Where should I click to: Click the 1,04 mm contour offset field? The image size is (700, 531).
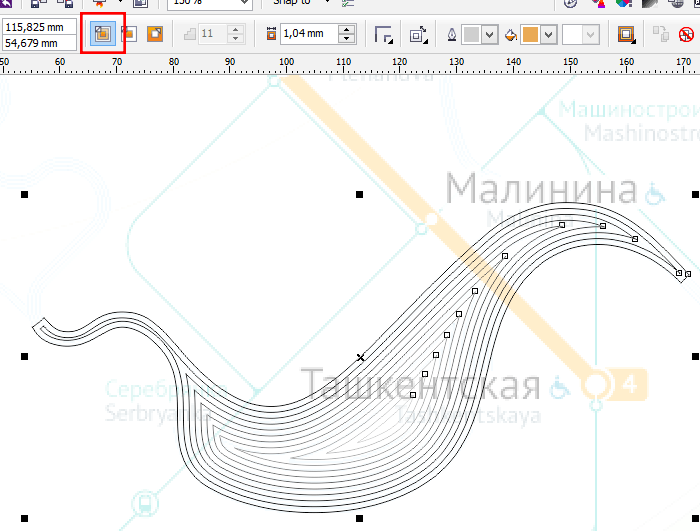click(x=308, y=35)
